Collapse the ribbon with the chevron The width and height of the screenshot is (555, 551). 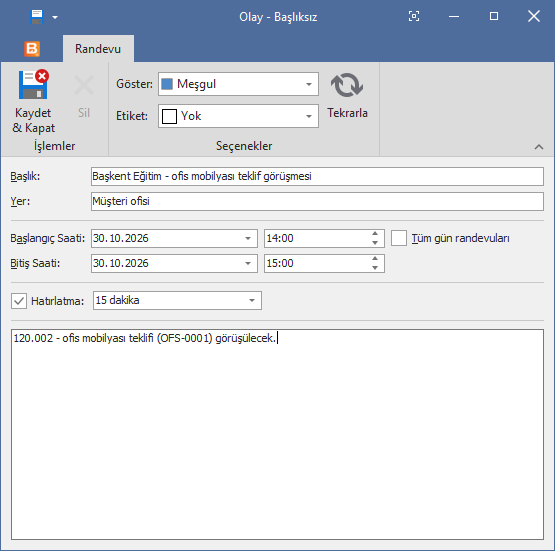pos(539,147)
